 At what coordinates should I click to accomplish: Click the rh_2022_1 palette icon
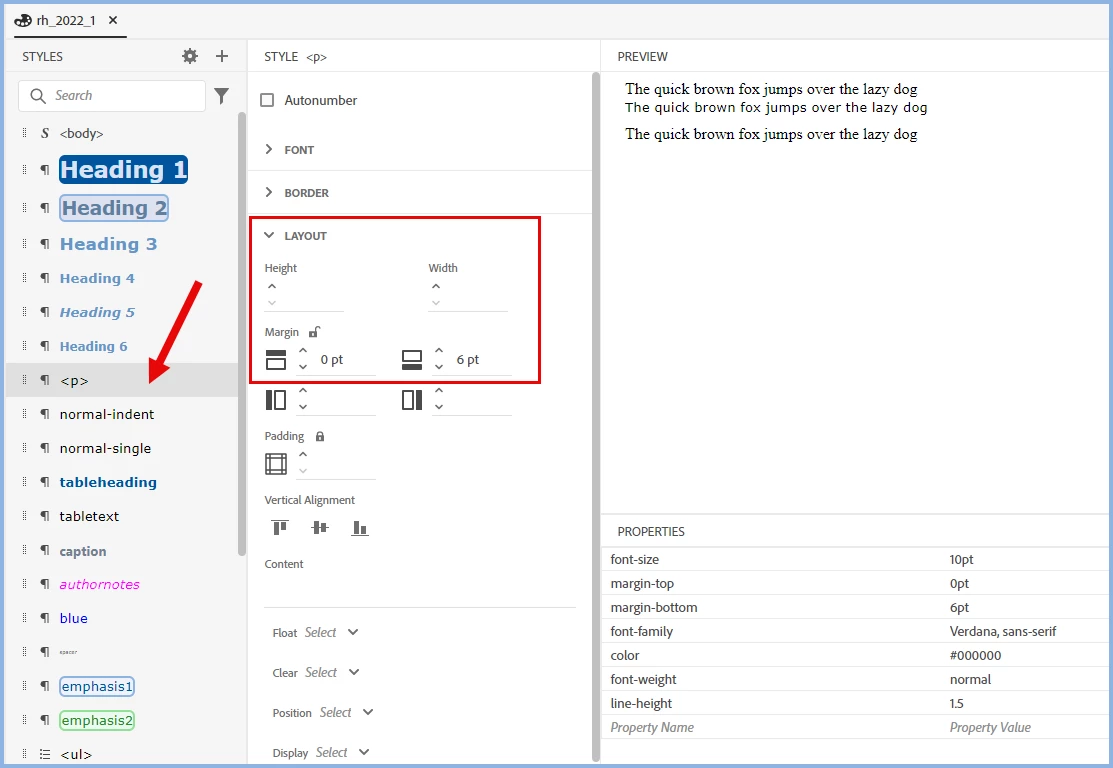click(23, 21)
